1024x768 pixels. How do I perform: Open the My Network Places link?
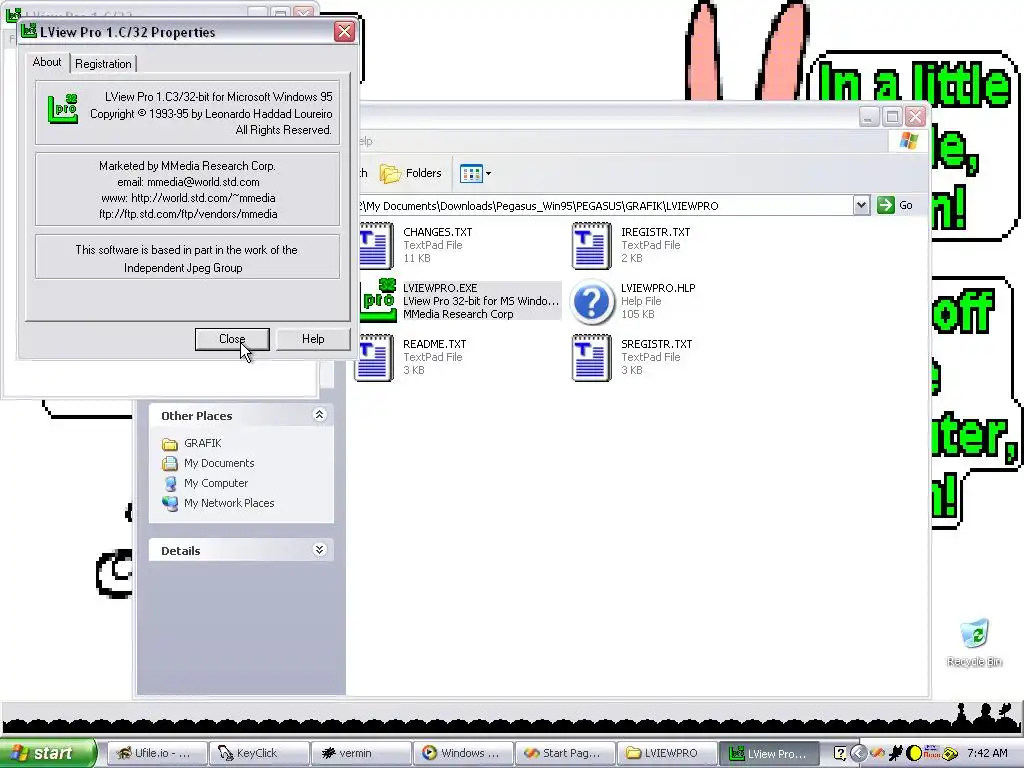[229, 503]
